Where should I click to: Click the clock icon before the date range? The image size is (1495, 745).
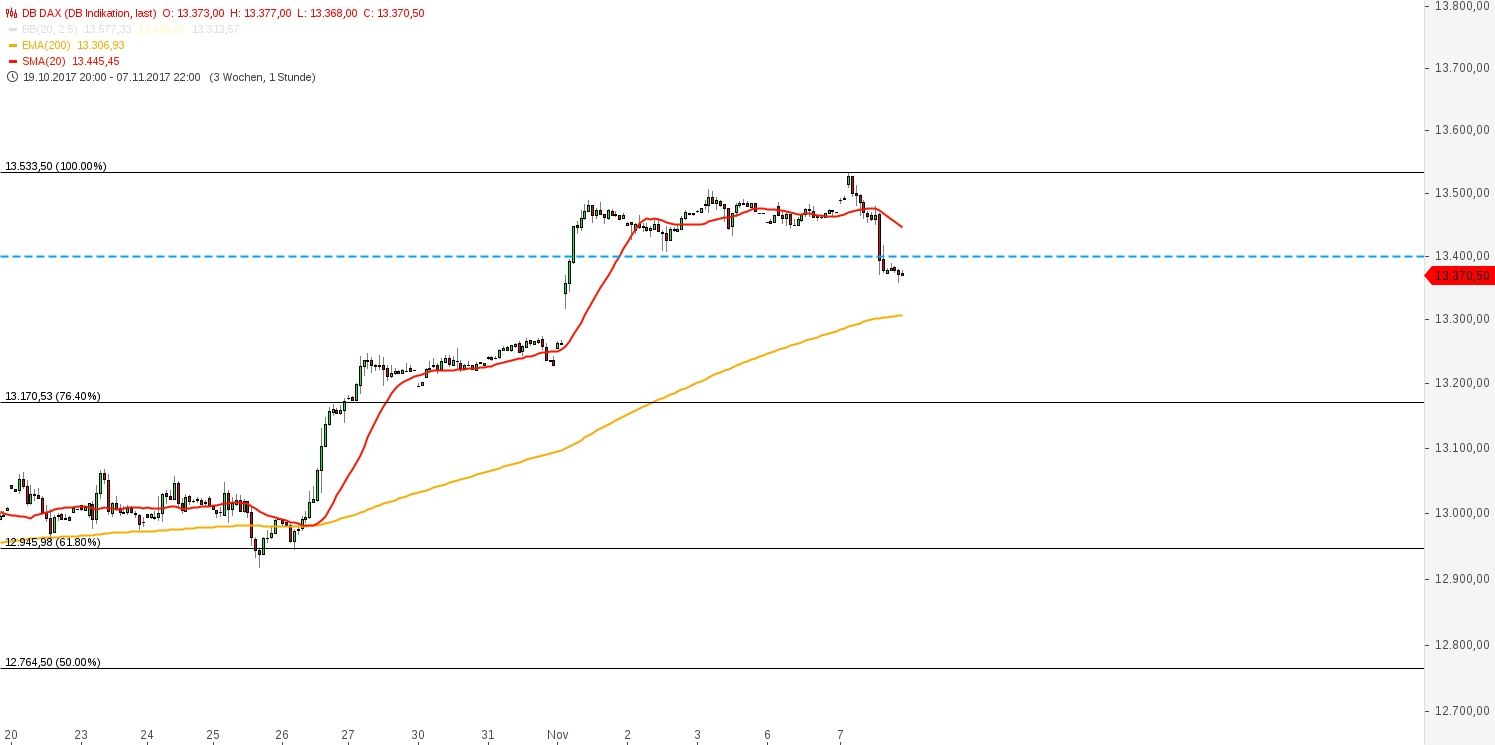pos(11,76)
